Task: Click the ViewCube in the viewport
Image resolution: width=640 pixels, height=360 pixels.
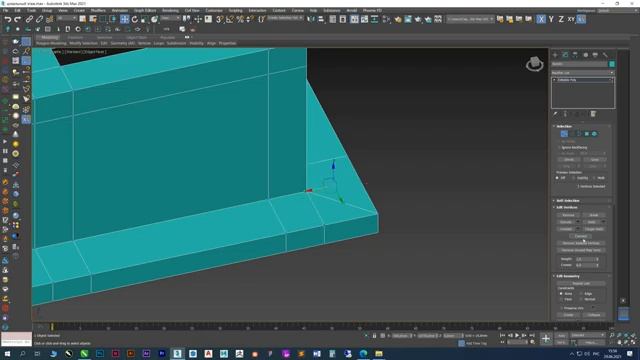Action: pyautogui.click(x=534, y=64)
